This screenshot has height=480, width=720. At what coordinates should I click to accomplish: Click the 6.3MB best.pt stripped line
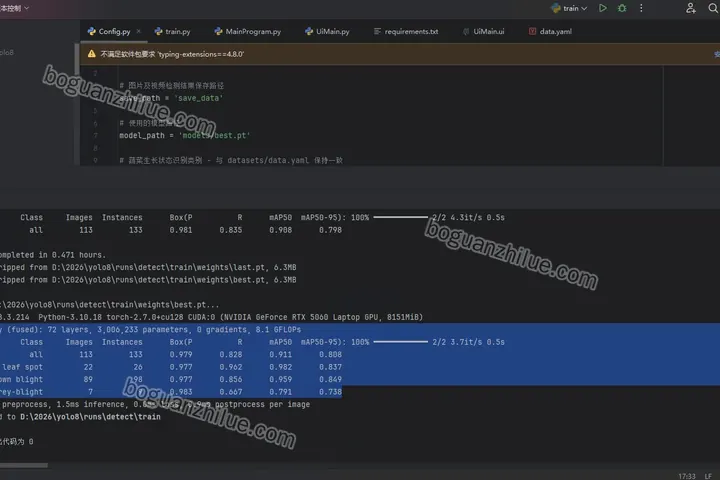(x=148, y=280)
